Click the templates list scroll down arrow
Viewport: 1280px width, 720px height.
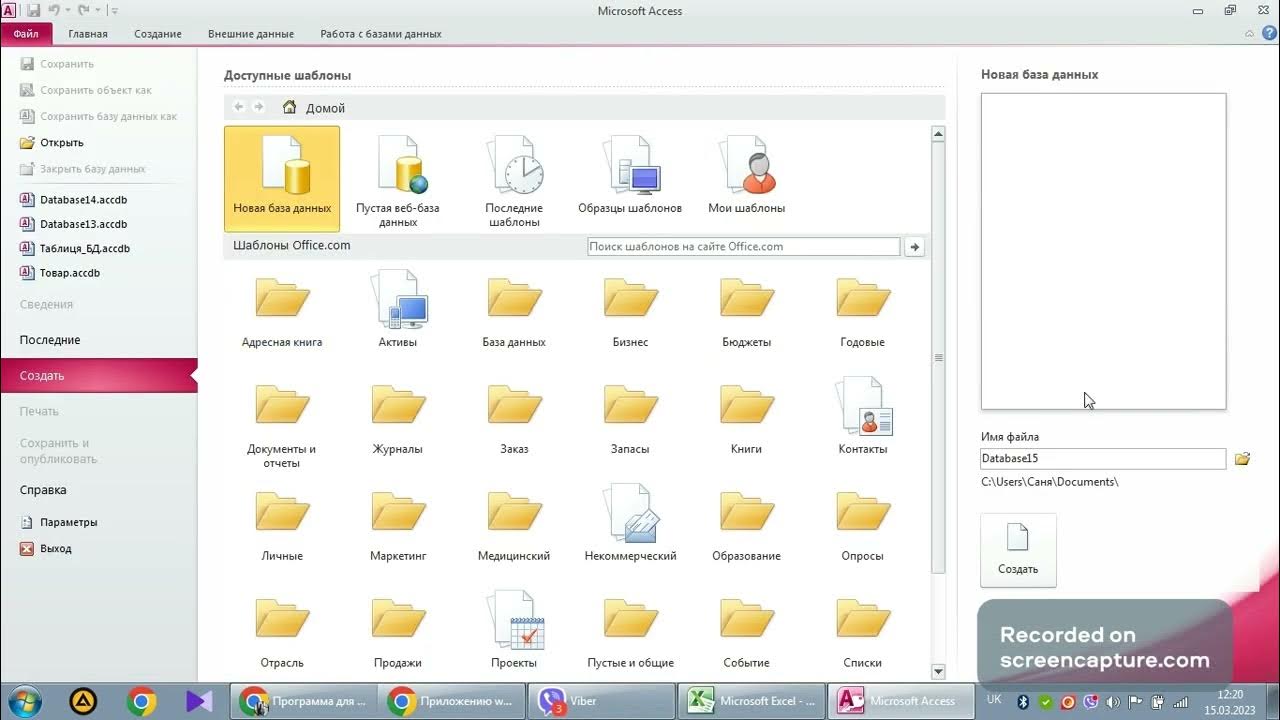938,672
